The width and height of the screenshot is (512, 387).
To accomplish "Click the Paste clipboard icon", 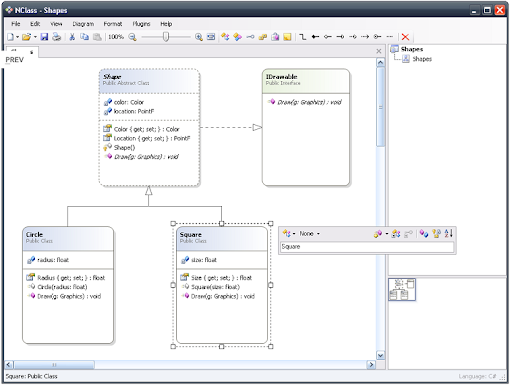I will pyautogui.click(x=97, y=37).
